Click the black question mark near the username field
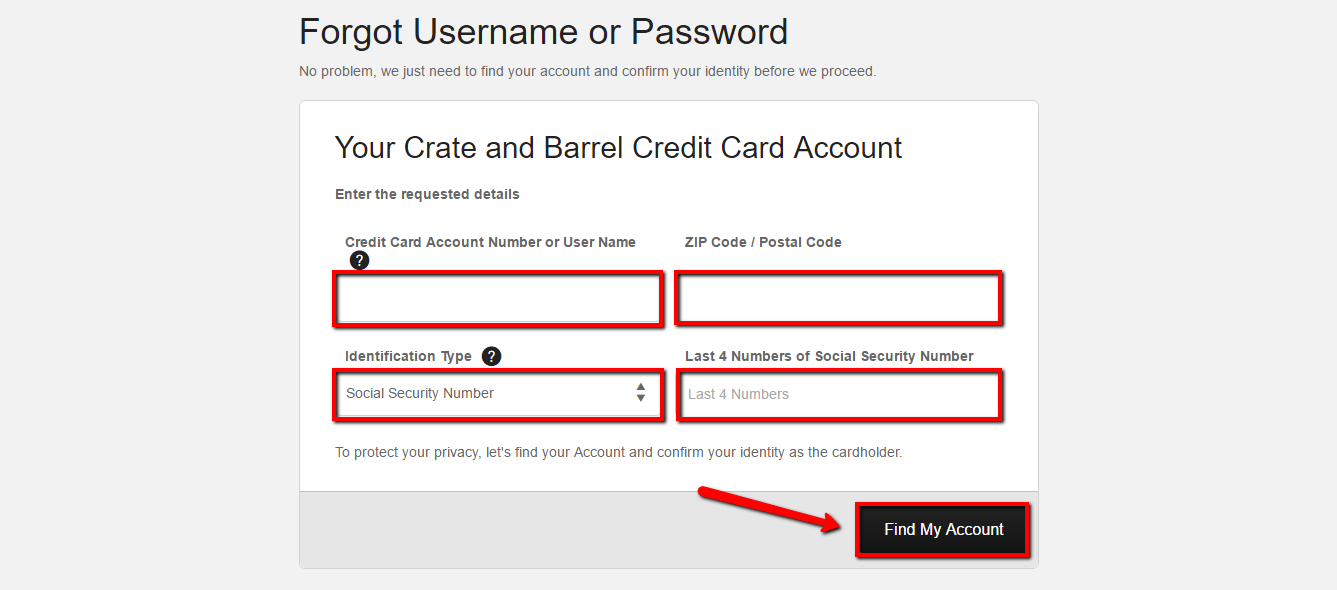This screenshot has height=590, width=1337. tap(359, 260)
